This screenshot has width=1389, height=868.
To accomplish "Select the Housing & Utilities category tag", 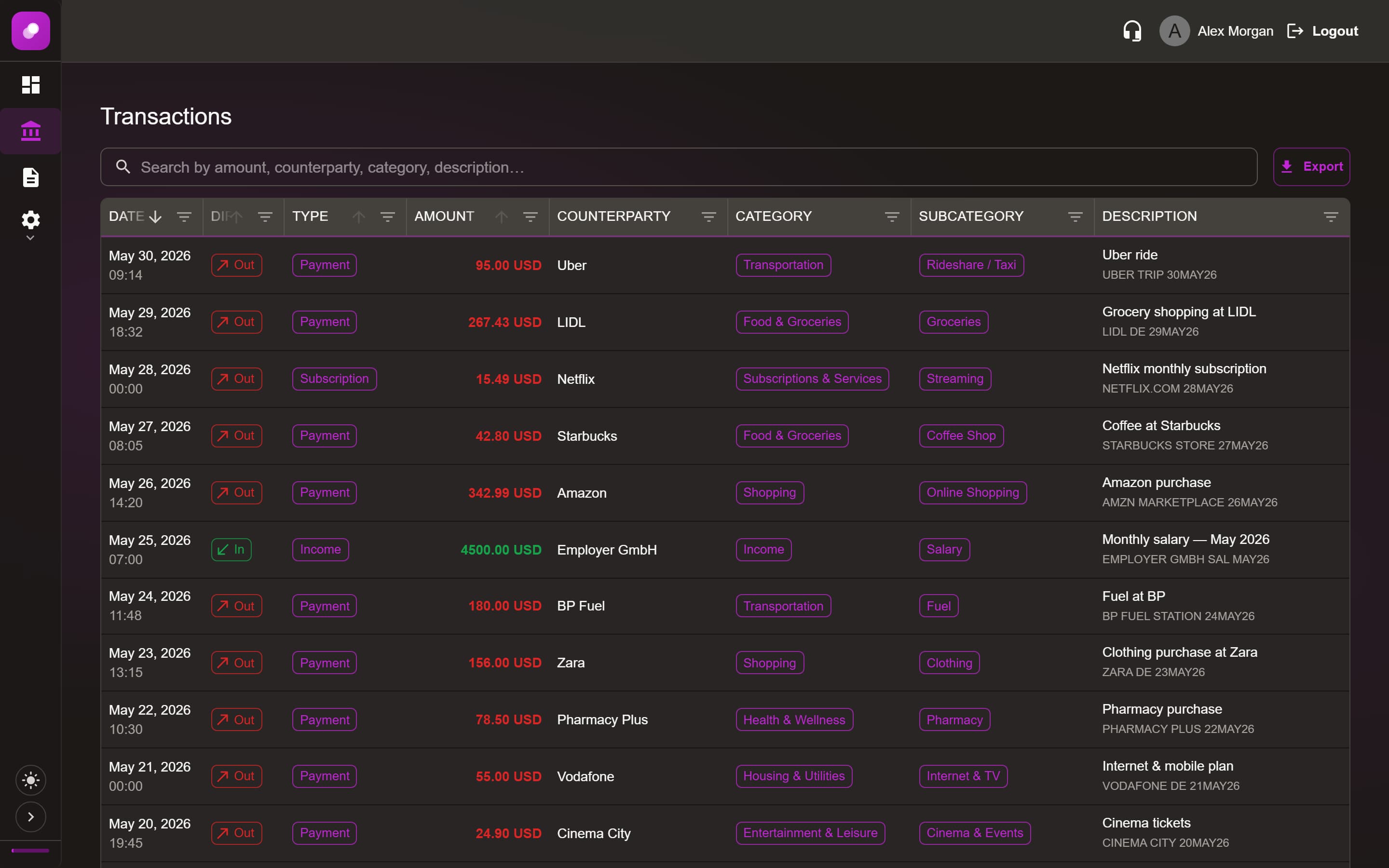I will coord(794,776).
